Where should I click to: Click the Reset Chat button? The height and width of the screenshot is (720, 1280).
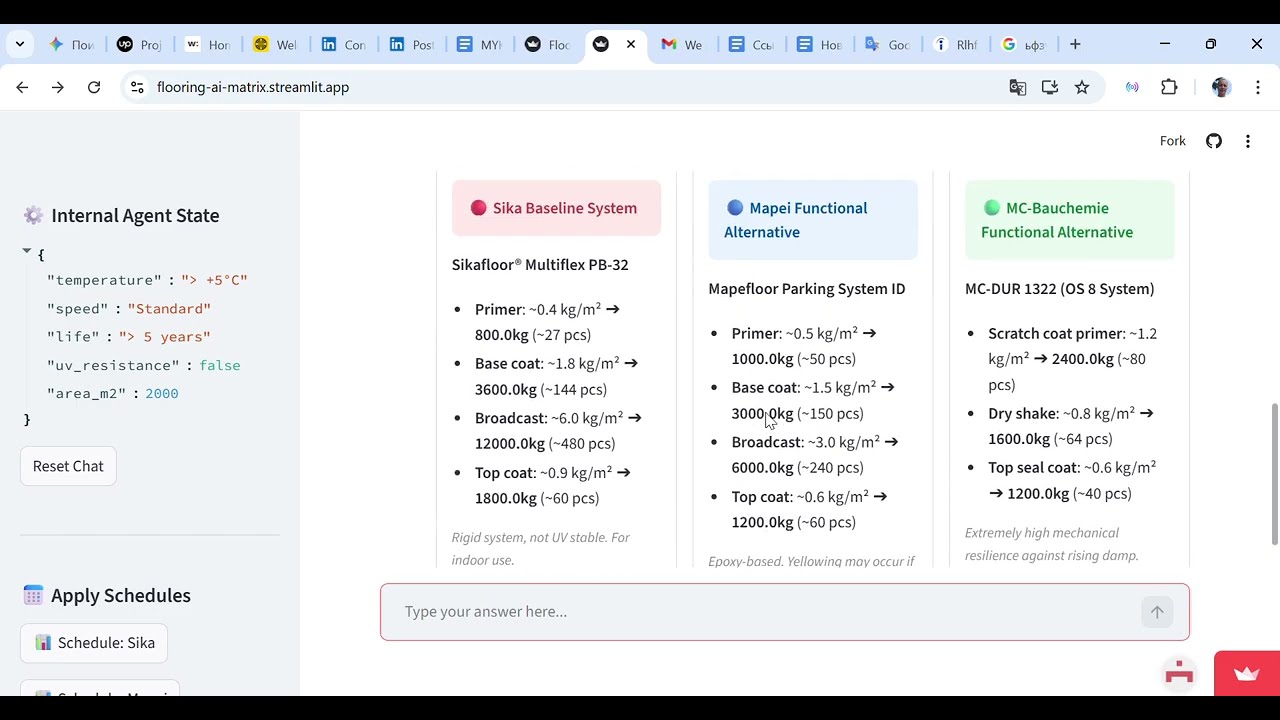pos(68,466)
